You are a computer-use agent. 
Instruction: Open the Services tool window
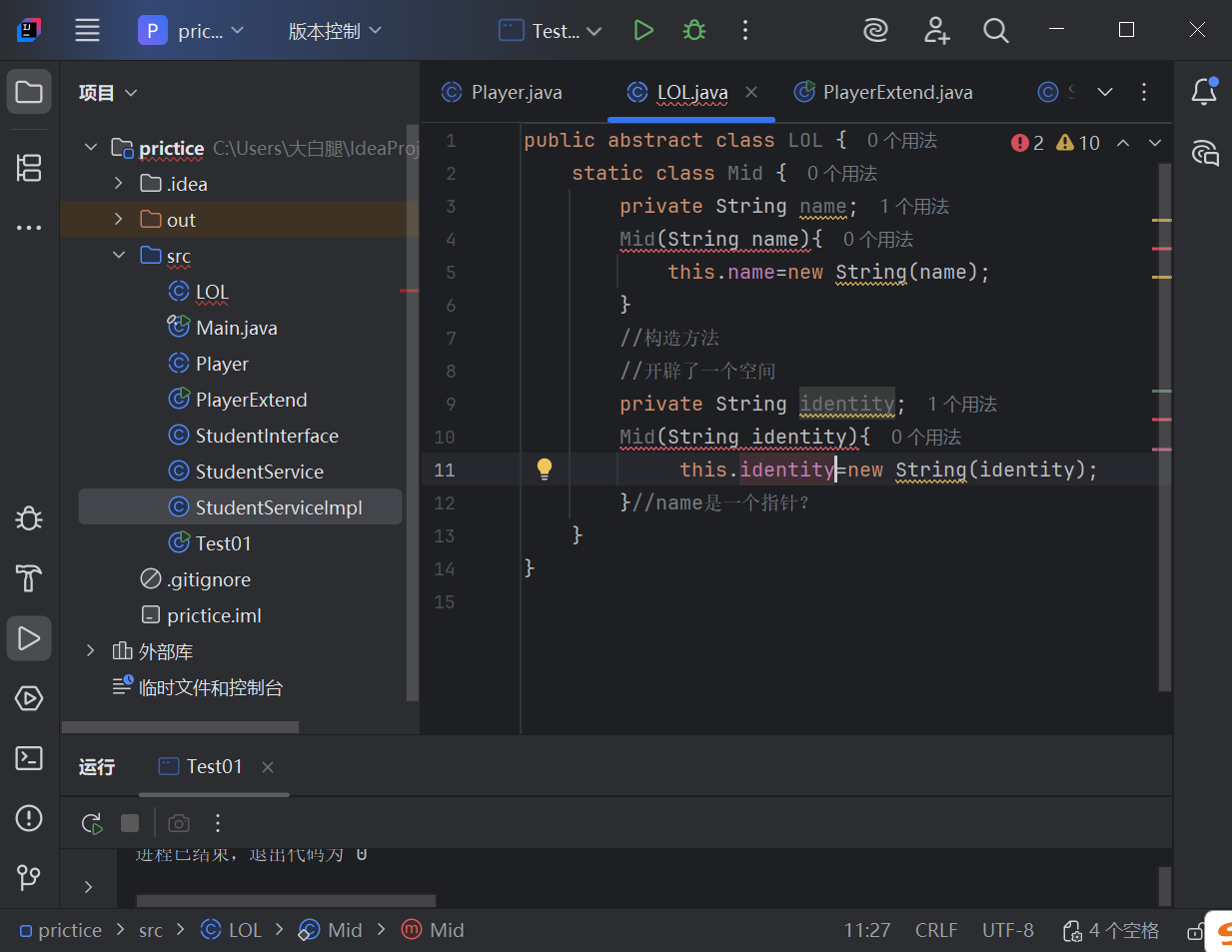click(x=29, y=697)
